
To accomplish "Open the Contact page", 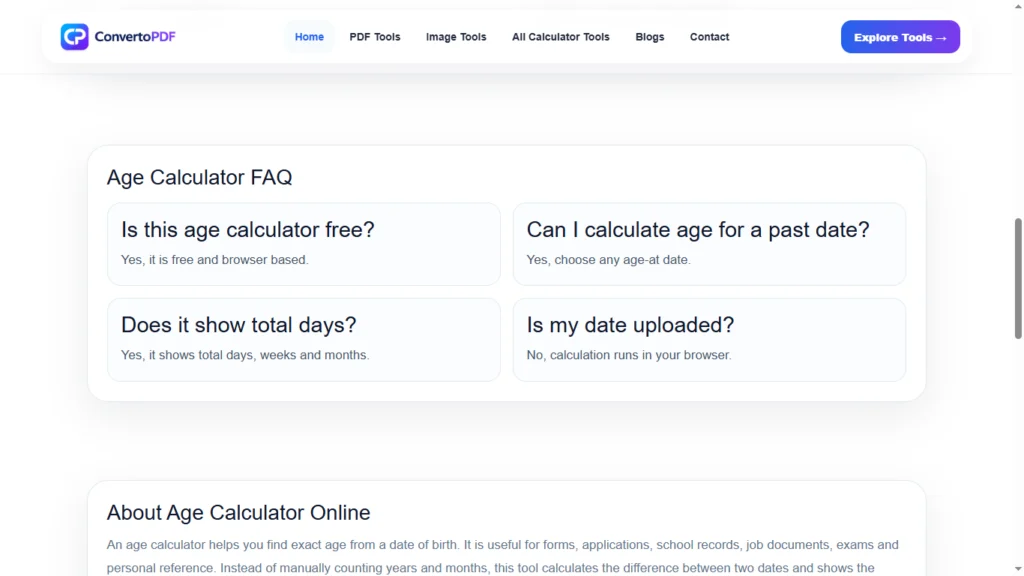I will [x=709, y=37].
